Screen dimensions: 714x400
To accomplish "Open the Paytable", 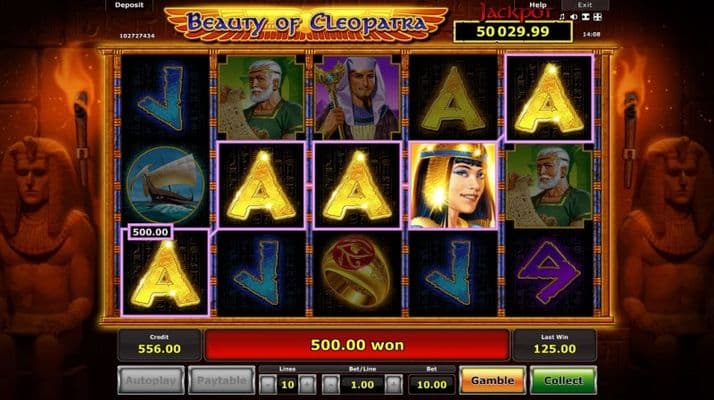I will tap(222, 380).
